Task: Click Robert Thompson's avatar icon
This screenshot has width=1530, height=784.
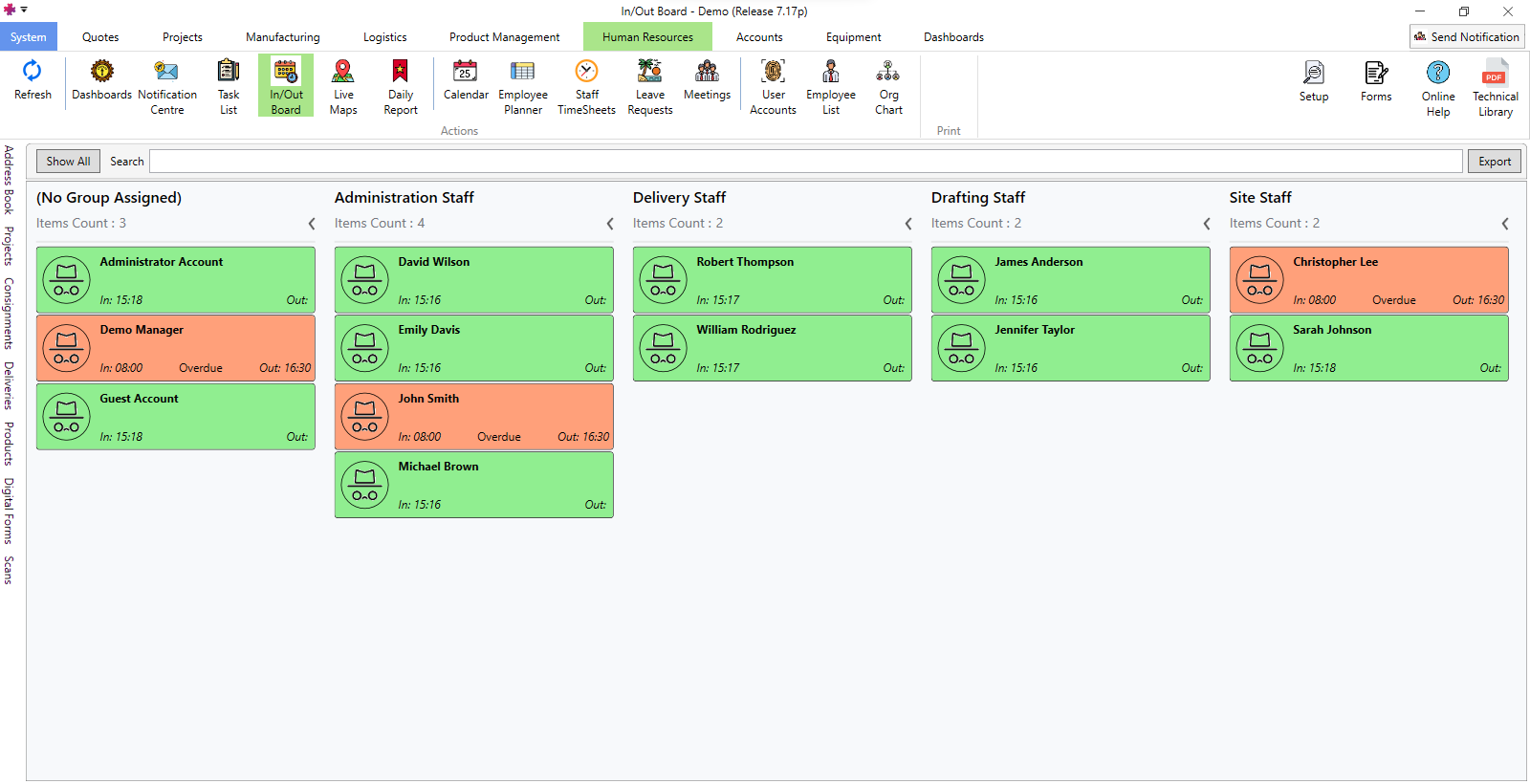Action: [x=664, y=280]
